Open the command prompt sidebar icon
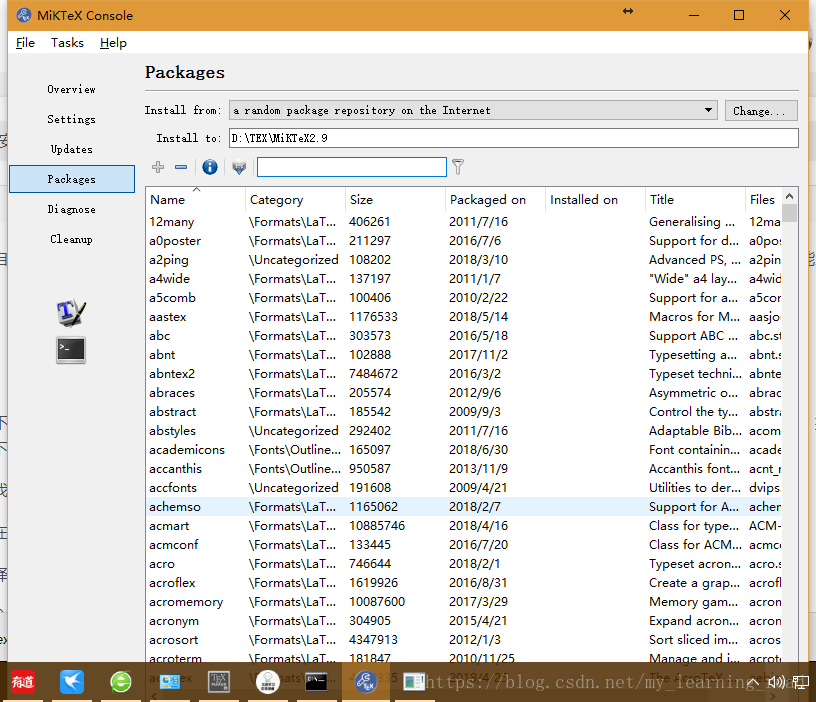The height and width of the screenshot is (702, 816). tap(71, 350)
